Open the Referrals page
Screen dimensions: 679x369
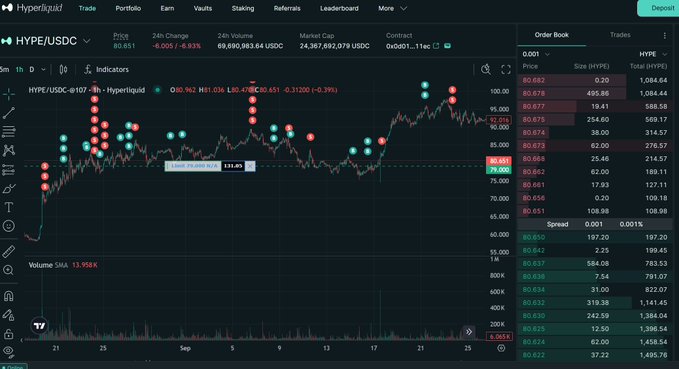287,8
